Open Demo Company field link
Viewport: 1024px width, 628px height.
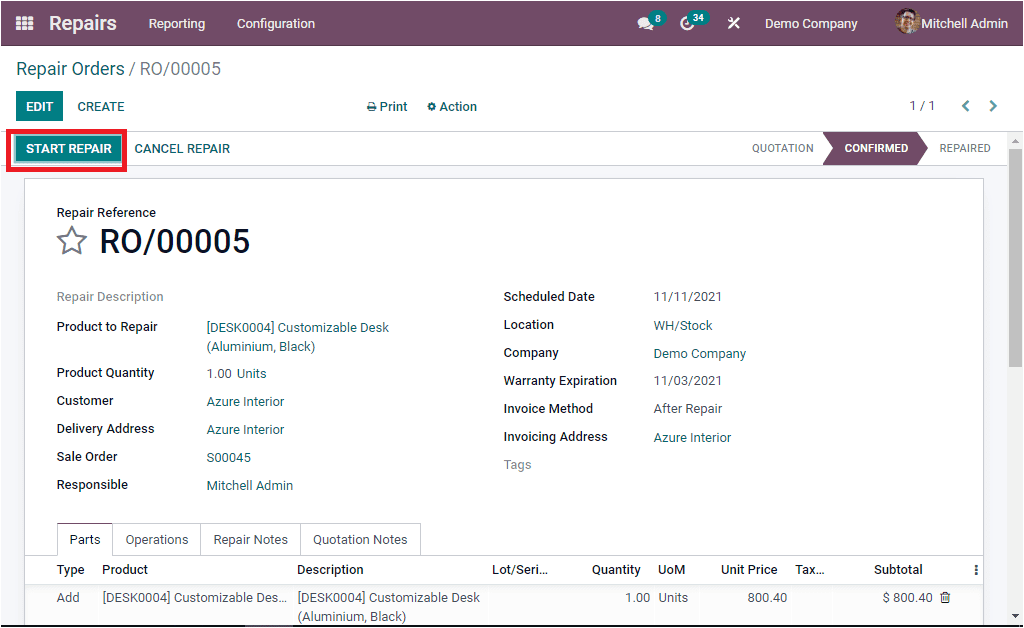[x=699, y=353]
